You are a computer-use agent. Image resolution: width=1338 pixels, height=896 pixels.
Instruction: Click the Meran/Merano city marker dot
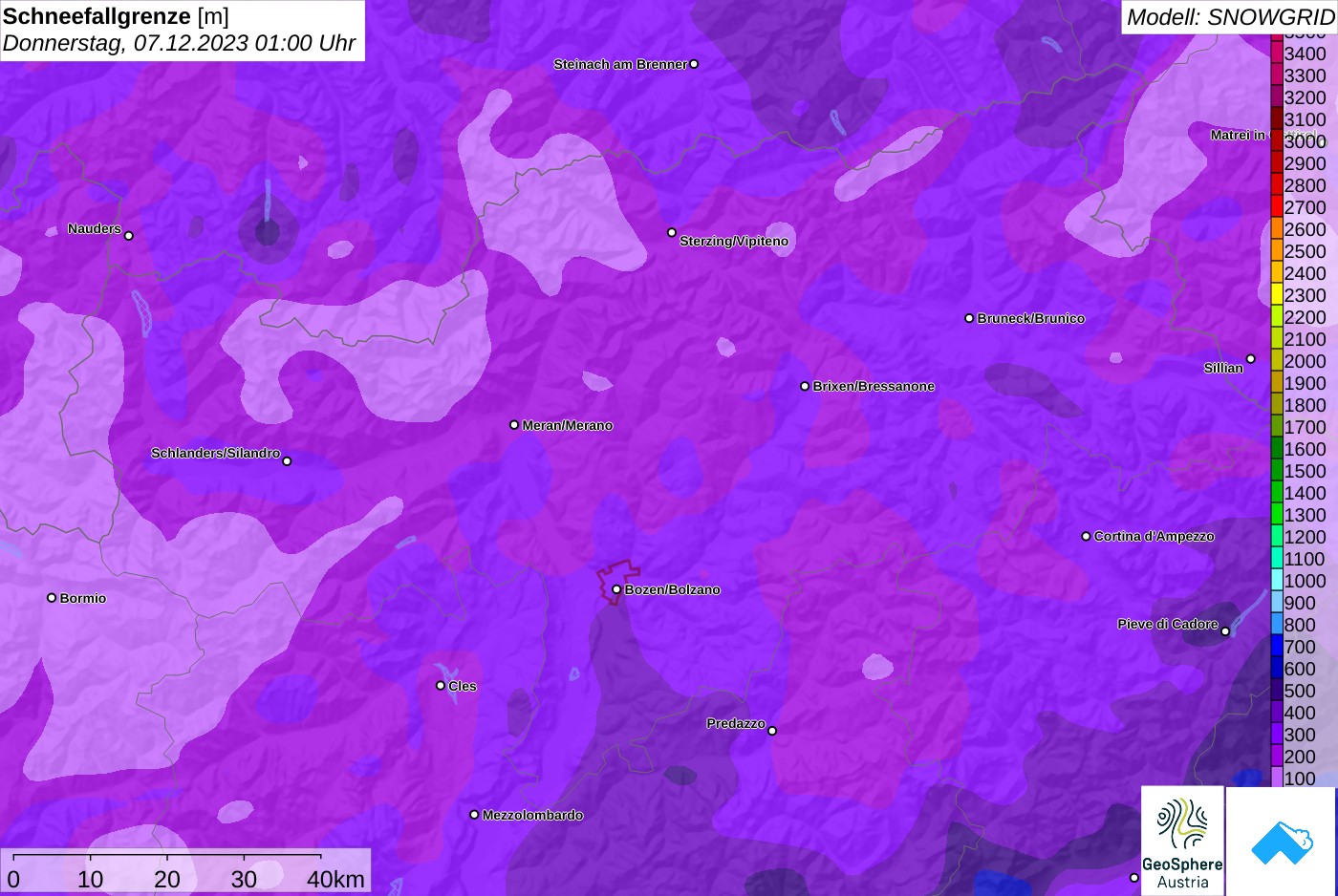(514, 424)
